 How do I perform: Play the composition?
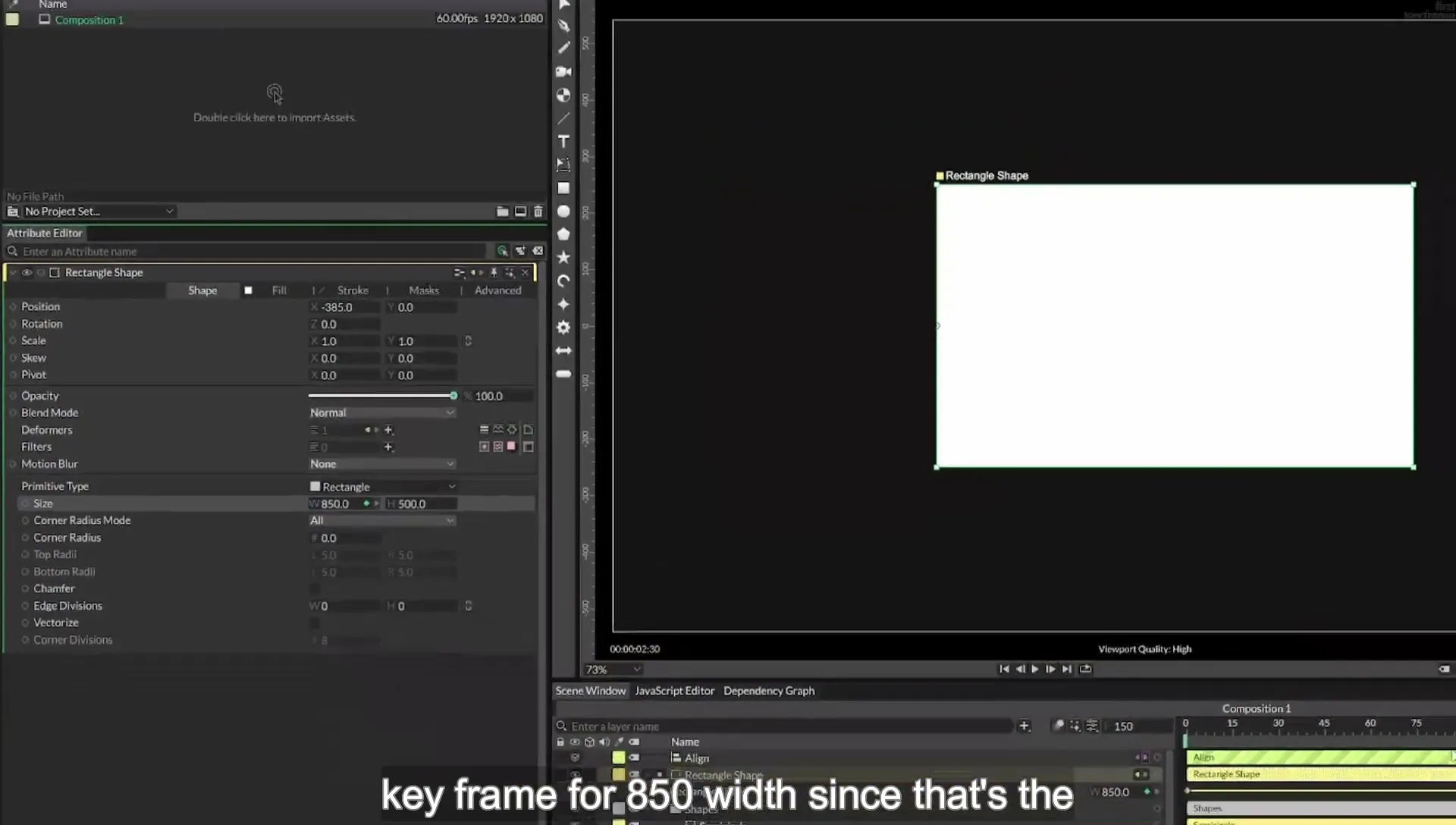click(x=1035, y=669)
